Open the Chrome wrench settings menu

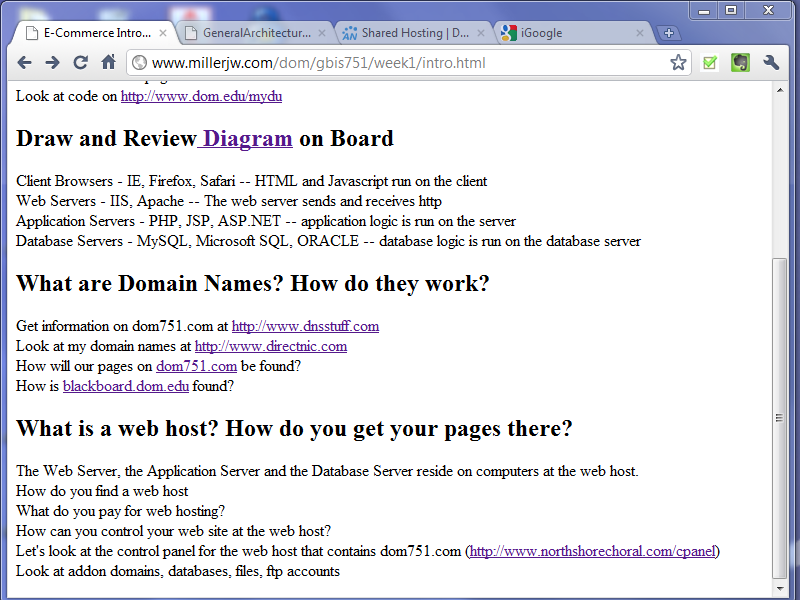click(771, 63)
